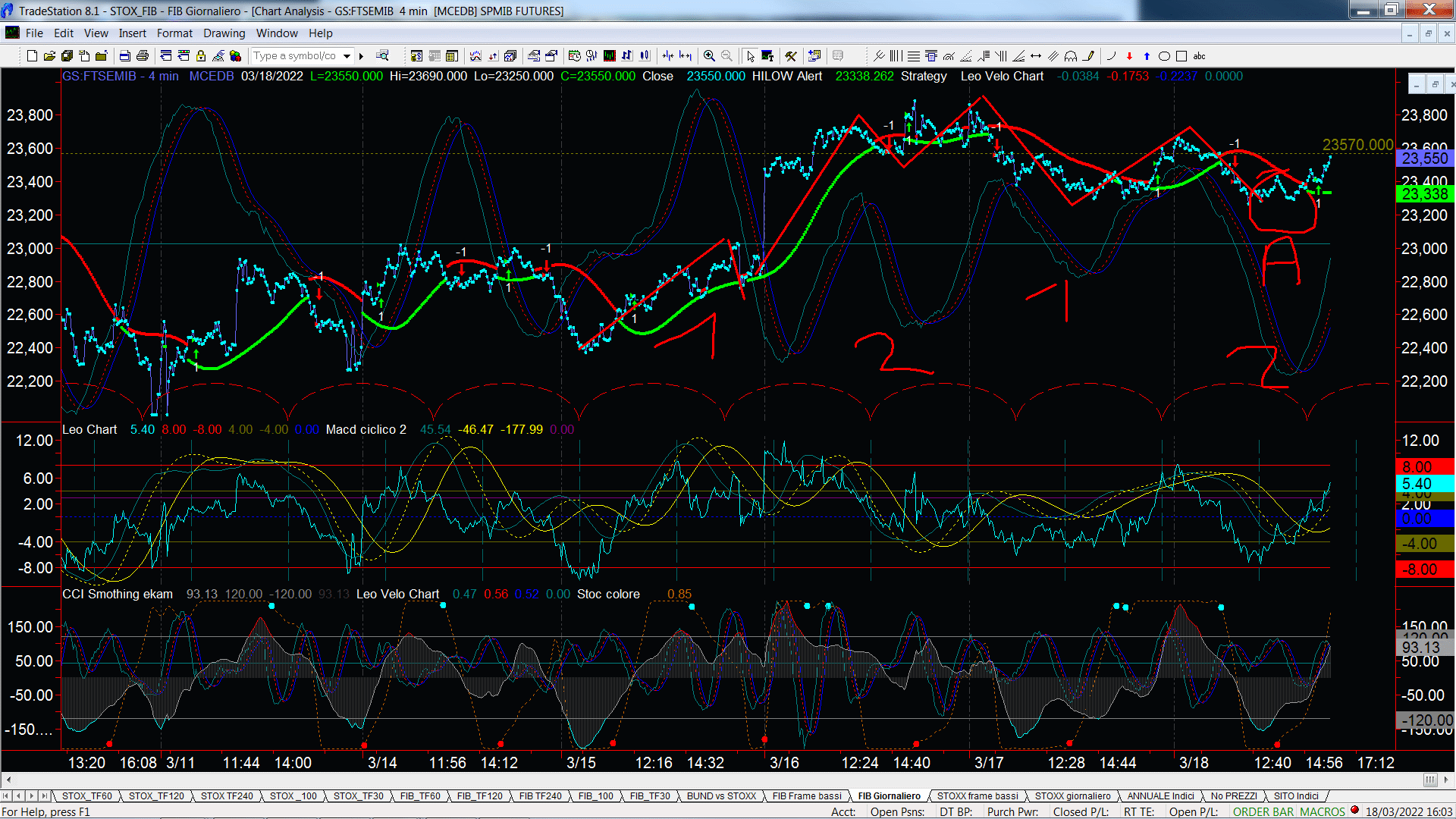Click the decrease bar spacing icon
This screenshot has height=819, width=1456.
(667, 56)
